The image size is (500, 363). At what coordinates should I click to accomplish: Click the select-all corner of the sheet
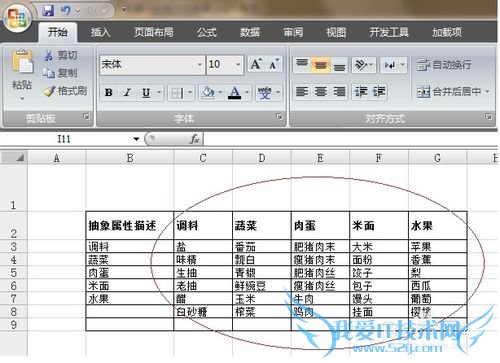pos(14,157)
